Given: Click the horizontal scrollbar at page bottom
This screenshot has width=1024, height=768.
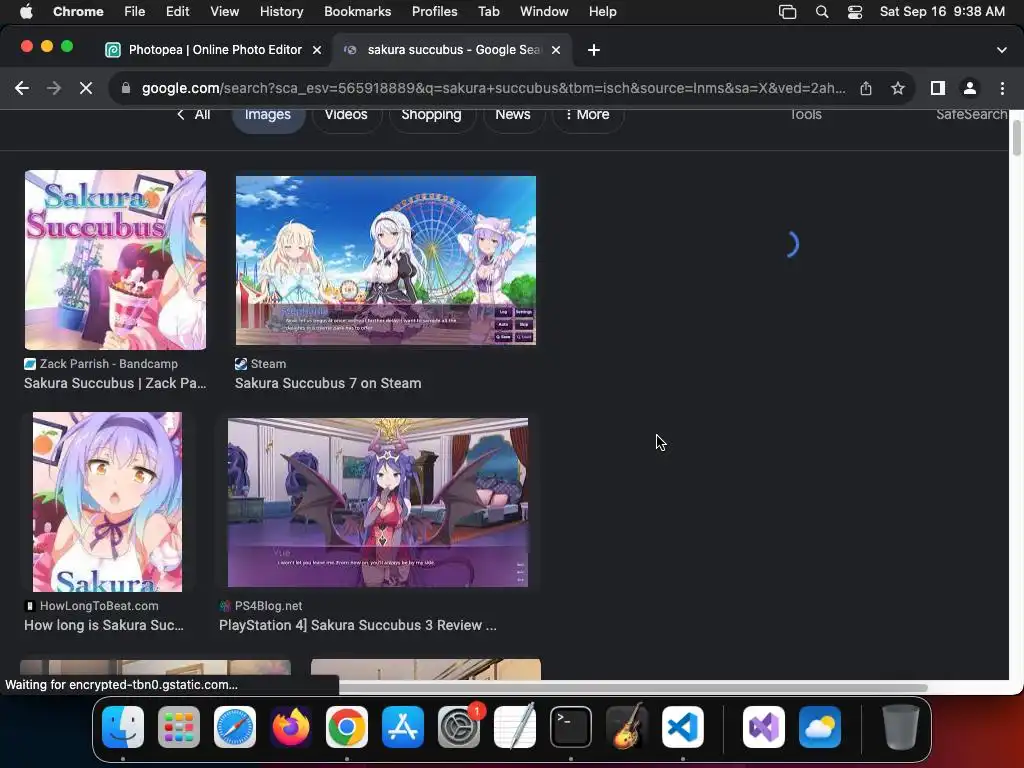Looking at the screenshot, I should (x=633, y=687).
